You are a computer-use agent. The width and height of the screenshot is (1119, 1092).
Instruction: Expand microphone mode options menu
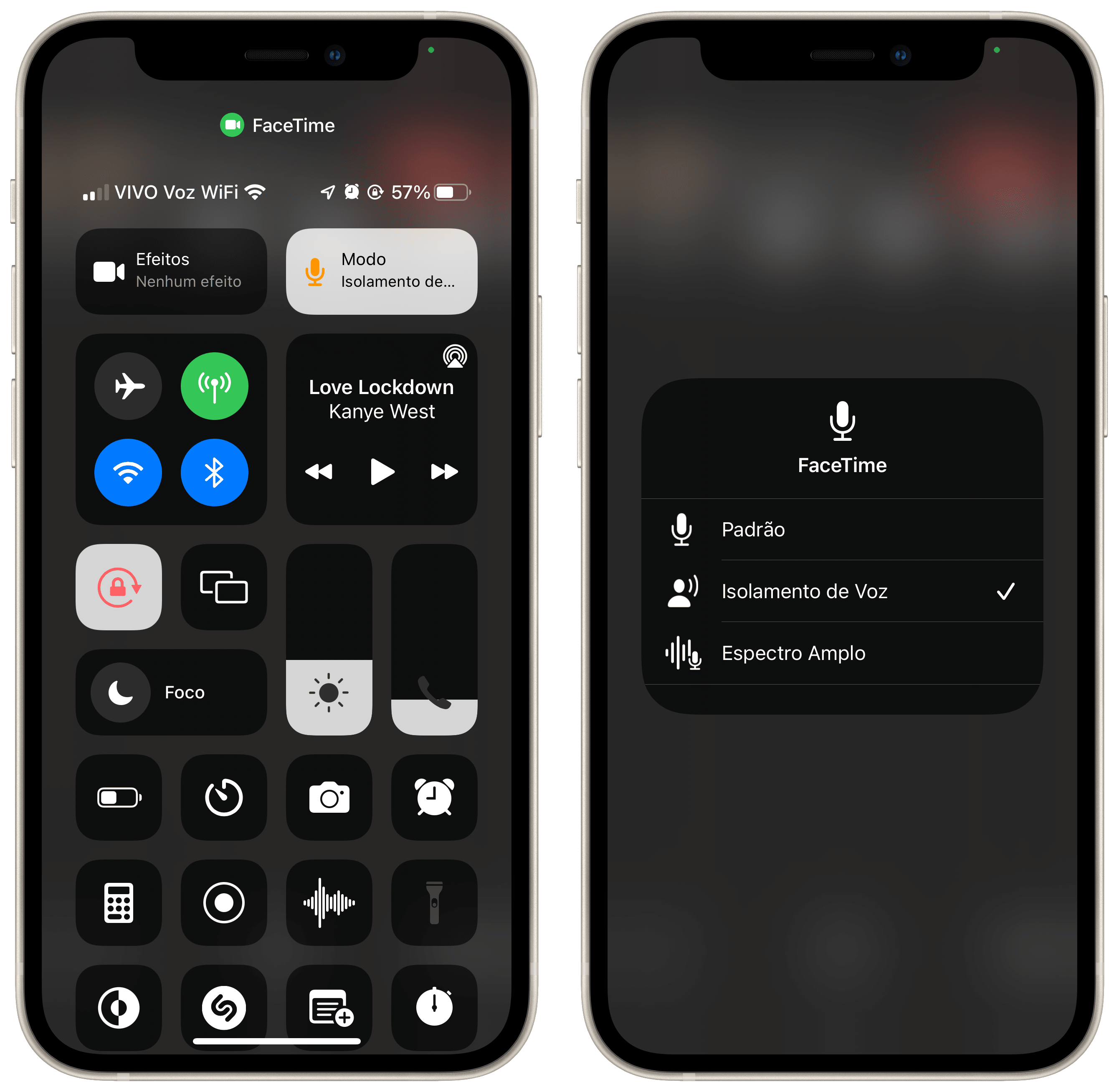pos(393,262)
